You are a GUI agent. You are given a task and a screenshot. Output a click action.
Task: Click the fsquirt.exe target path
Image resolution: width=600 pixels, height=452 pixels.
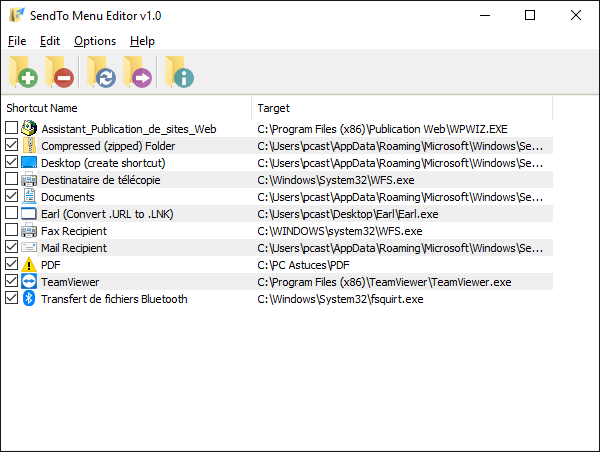click(340, 299)
